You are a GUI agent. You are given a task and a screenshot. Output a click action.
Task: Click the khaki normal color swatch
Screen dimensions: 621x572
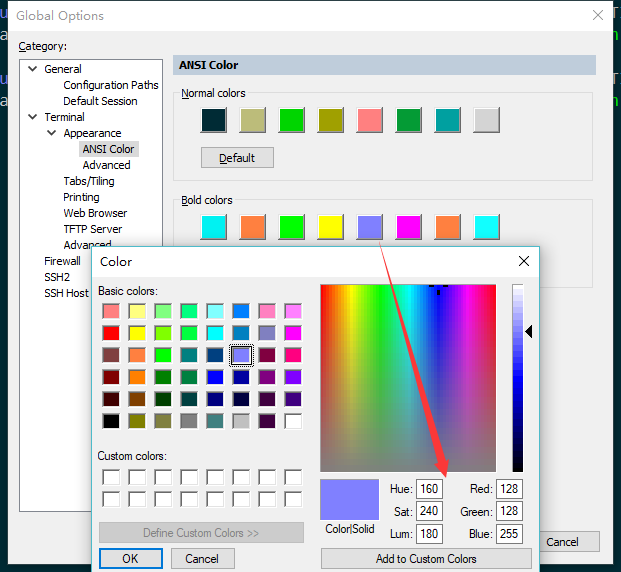pyautogui.click(x=253, y=120)
